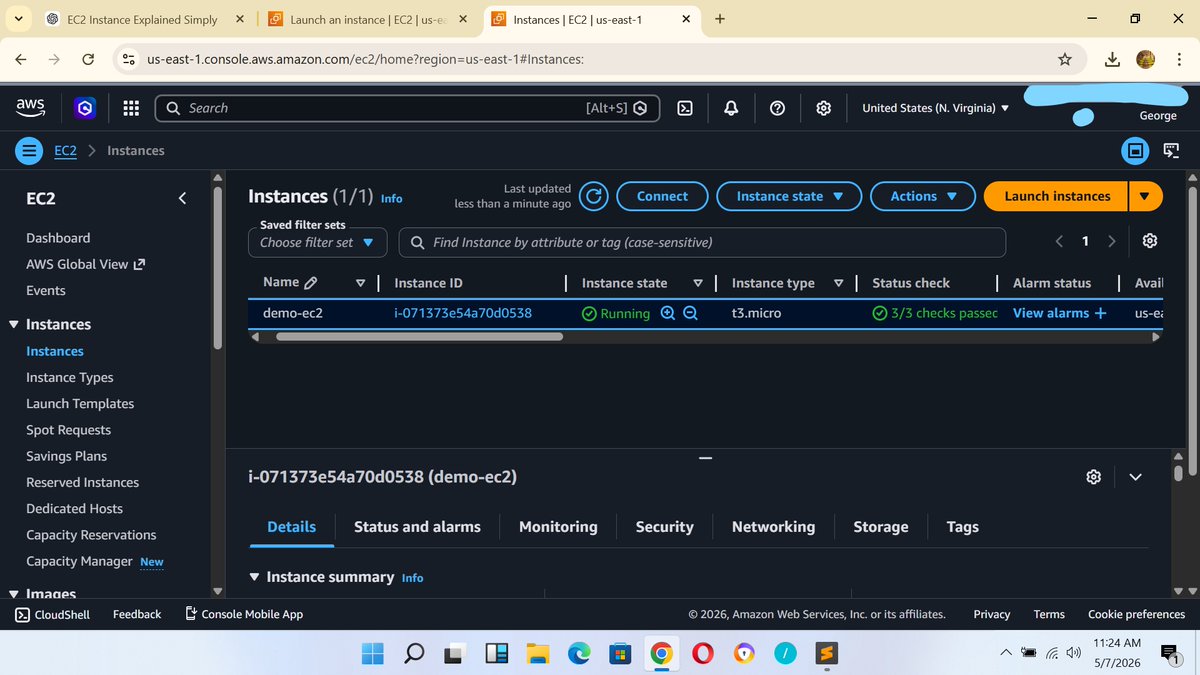Refresh the instances list

tap(594, 196)
